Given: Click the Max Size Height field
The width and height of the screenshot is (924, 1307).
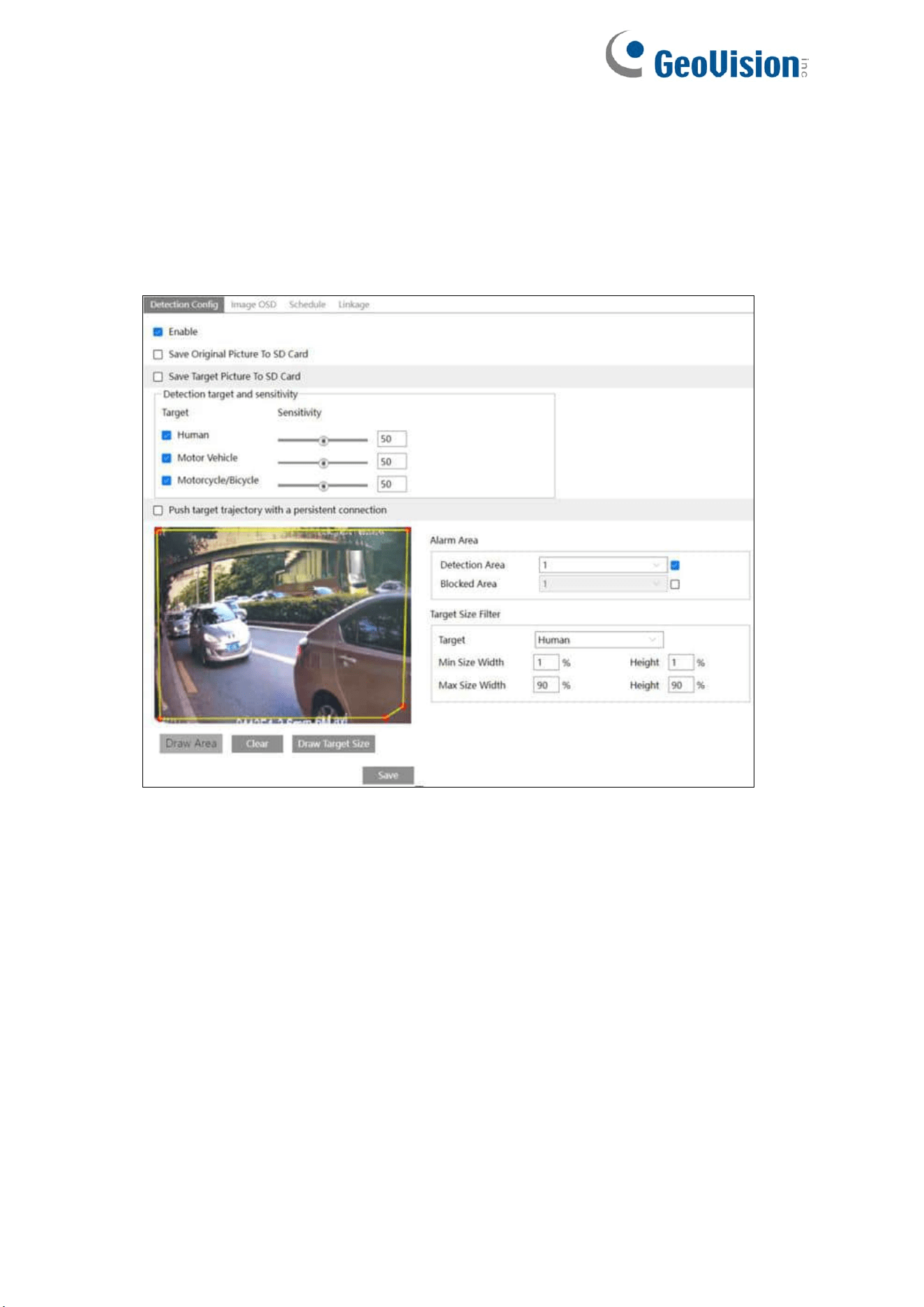Looking at the screenshot, I should click(680, 686).
